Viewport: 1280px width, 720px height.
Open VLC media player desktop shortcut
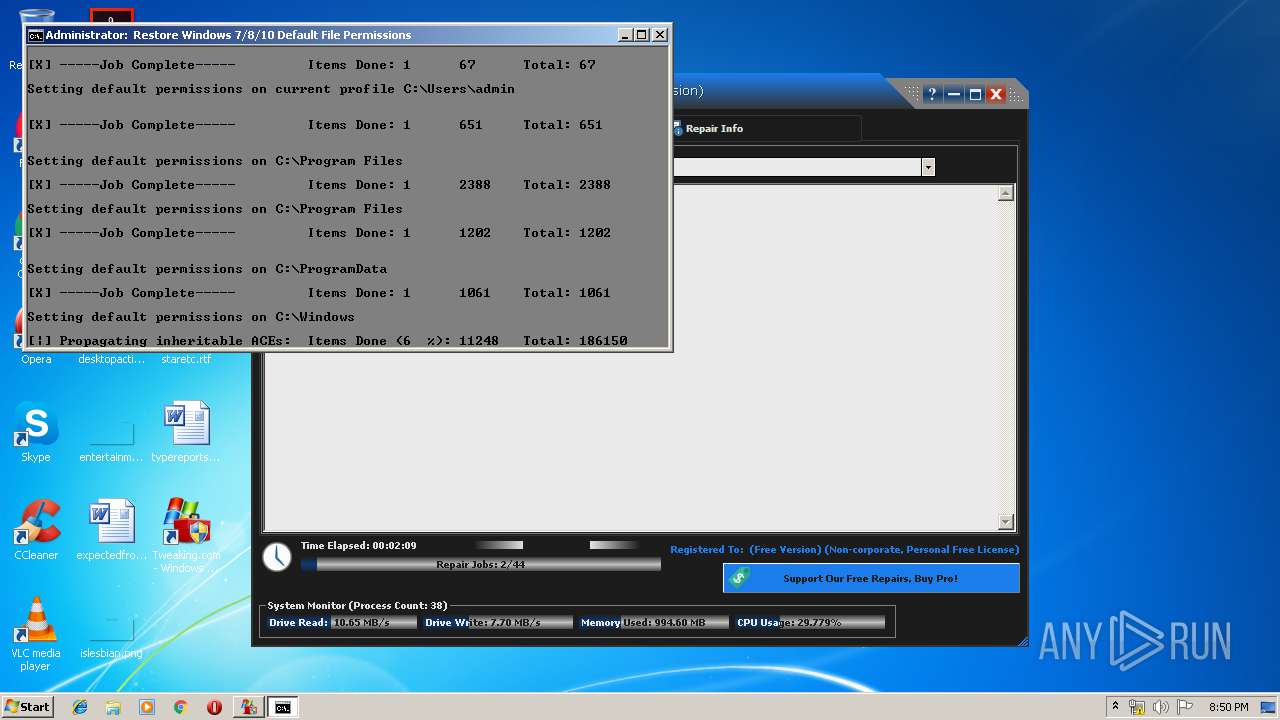36,634
